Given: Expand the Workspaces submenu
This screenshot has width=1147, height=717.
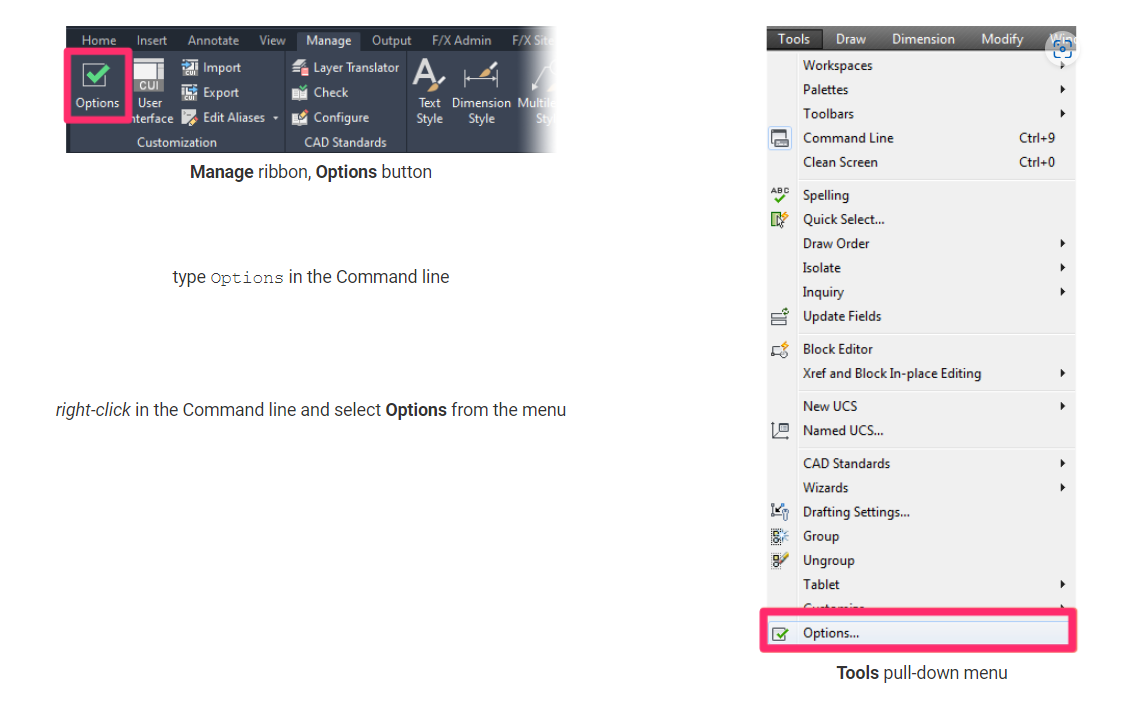Looking at the screenshot, I should [1062, 66].
